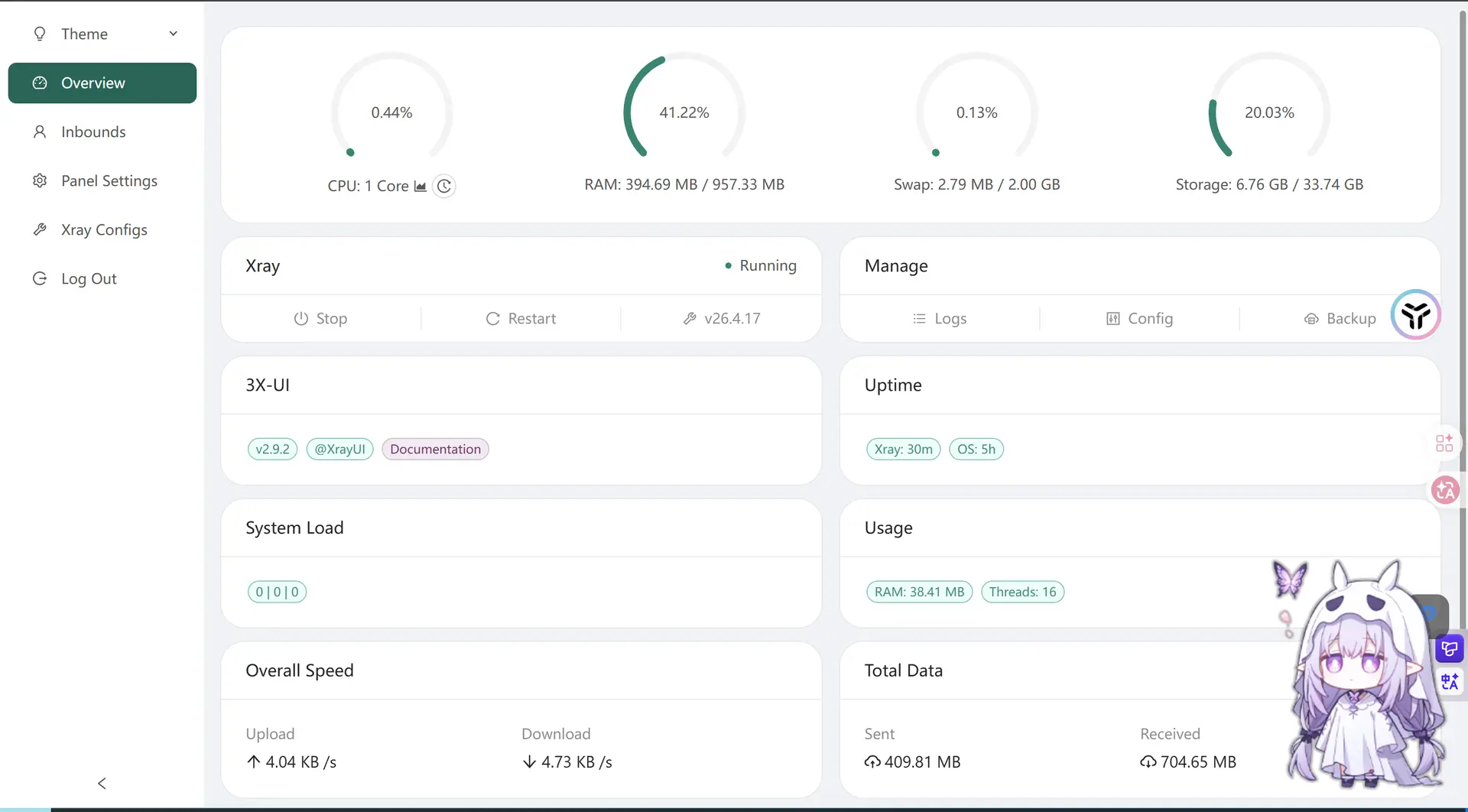The image size is (1468, 812).
Task: Click the Panel Settings gear icon
Action: point(40,180)
